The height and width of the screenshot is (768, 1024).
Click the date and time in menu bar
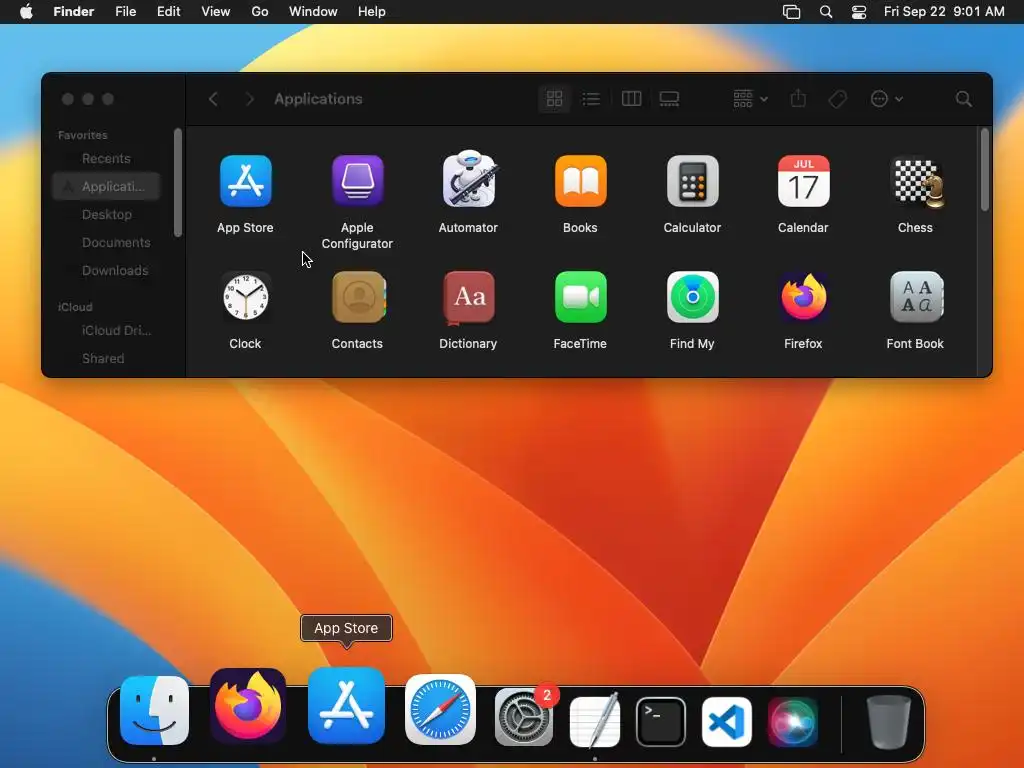coord(944,12)
